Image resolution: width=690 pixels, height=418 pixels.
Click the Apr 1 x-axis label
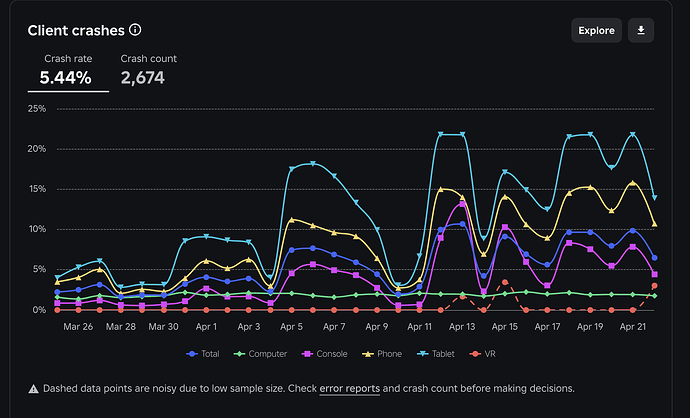(x=206, y=327)
